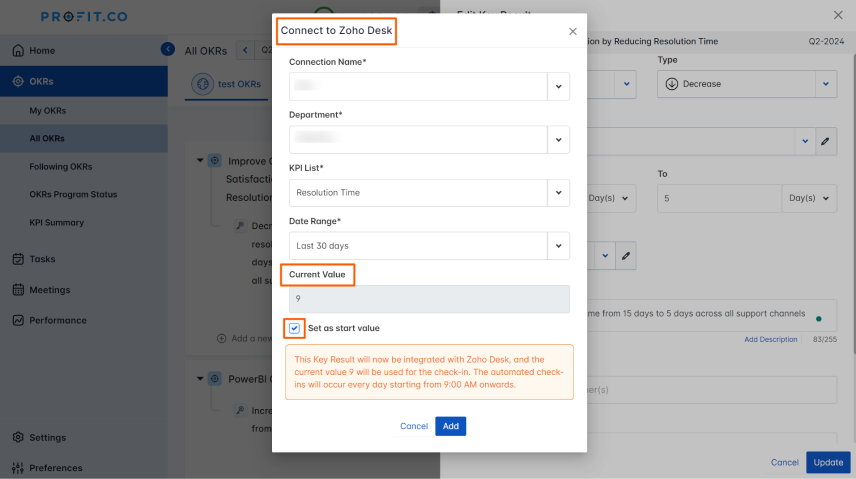Click the Profit.co logo
Viewport: 856px width, 479px height.
tap(84, 17)
